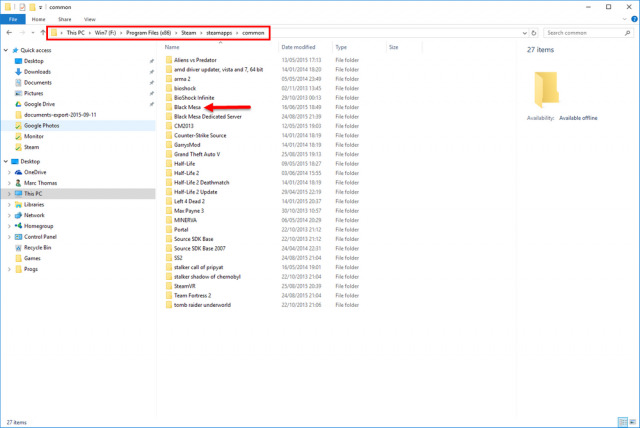Open the Home ribbon tab

[38, 19]
